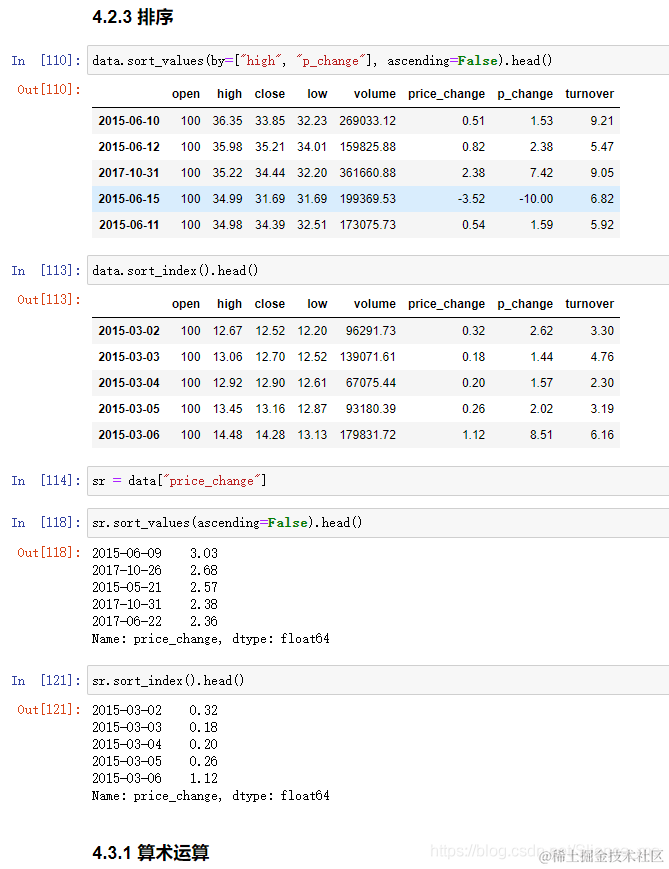Click the price_change value -3.52
The height and width of the screenshot is (869, 669).
[471, 199]
